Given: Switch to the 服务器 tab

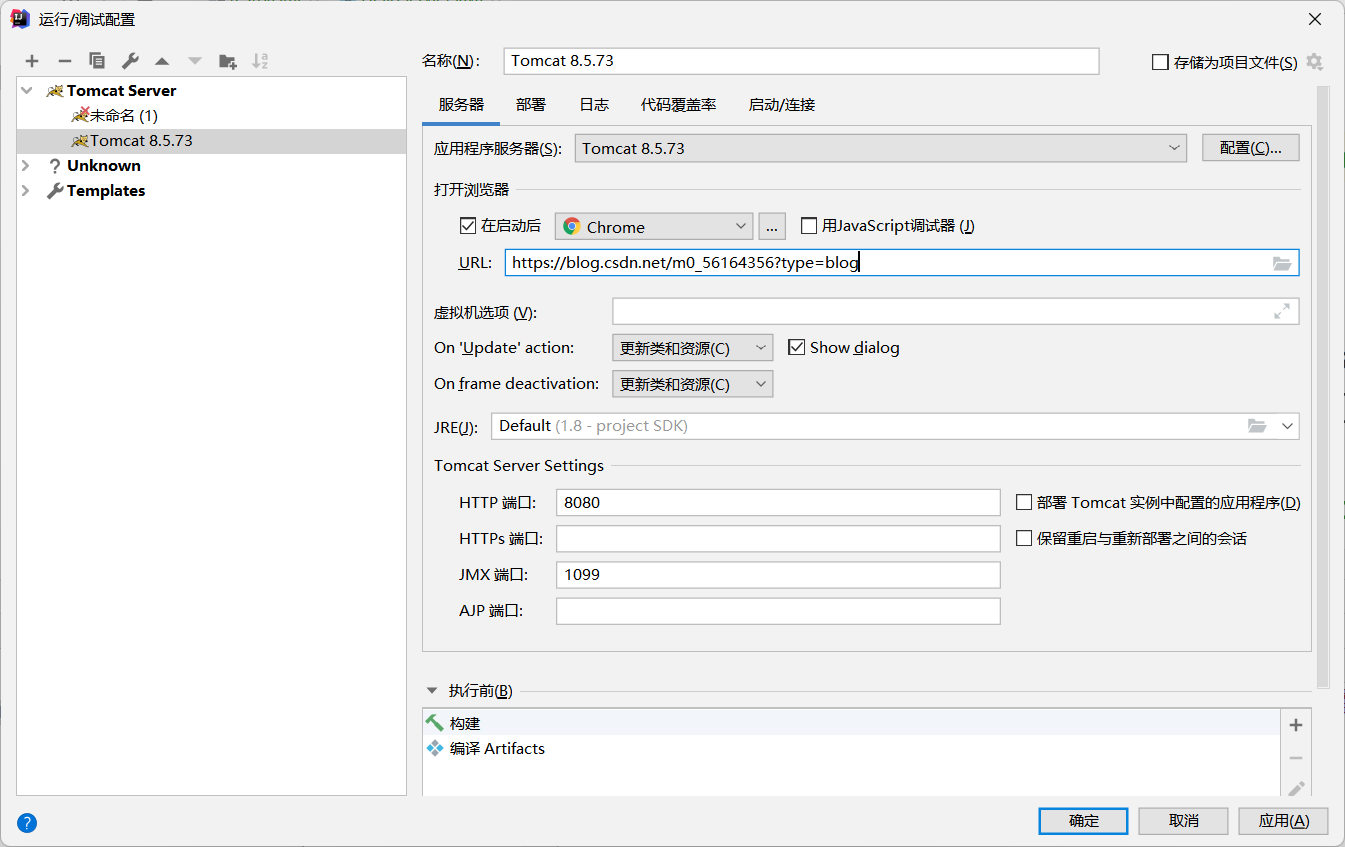Looking at the screenshot, I should click(461, 104).
